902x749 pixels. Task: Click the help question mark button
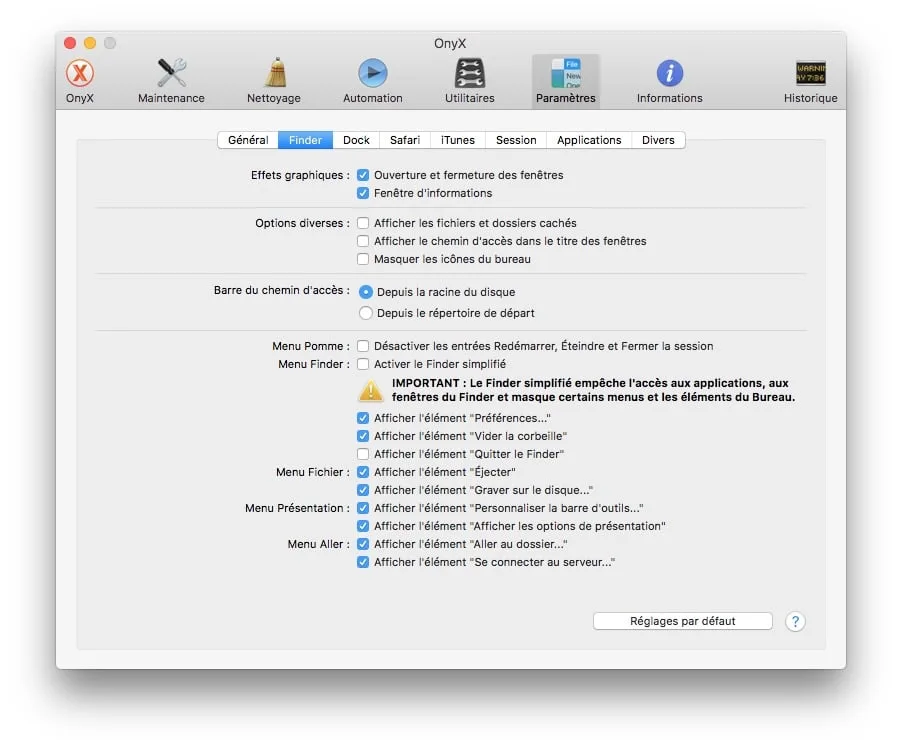[x=795, y=621]
